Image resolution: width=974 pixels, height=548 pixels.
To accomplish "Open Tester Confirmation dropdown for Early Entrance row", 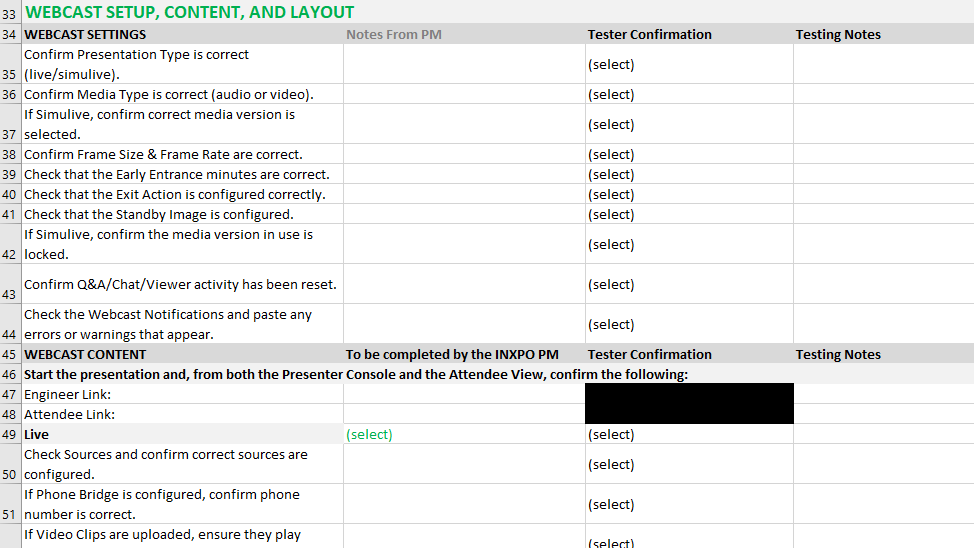I will pos(611,175).
